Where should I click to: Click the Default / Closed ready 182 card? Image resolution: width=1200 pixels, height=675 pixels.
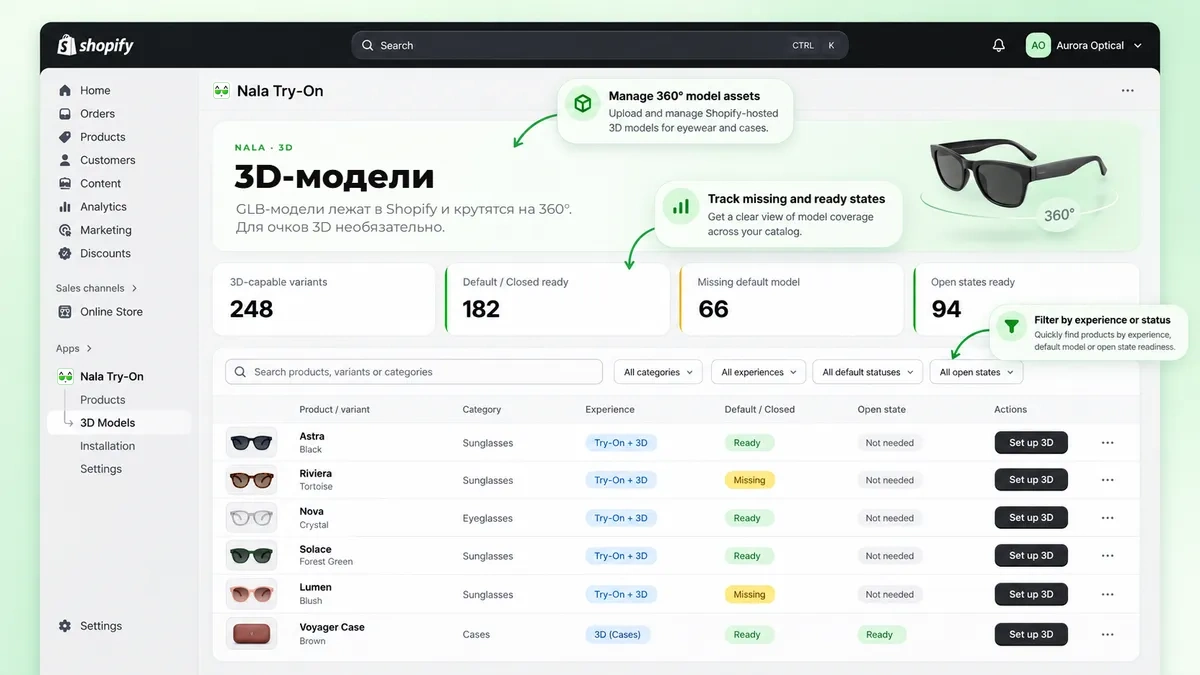tap(557, 299)
